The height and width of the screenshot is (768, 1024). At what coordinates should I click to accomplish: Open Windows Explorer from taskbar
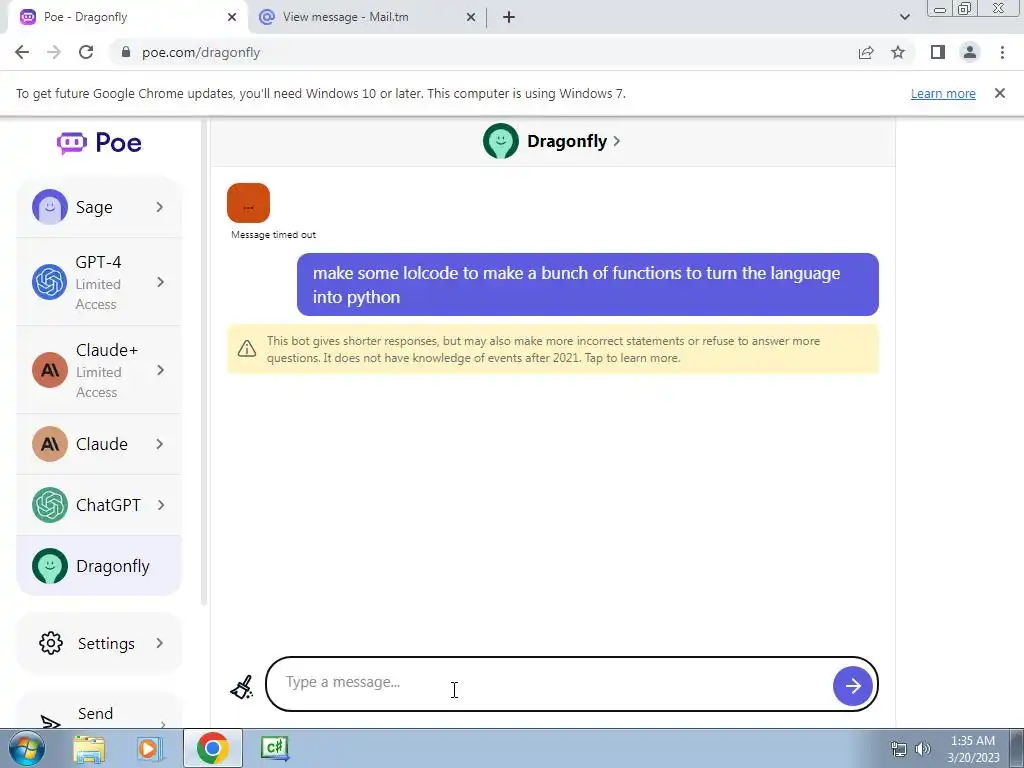(x=89, y=748)
